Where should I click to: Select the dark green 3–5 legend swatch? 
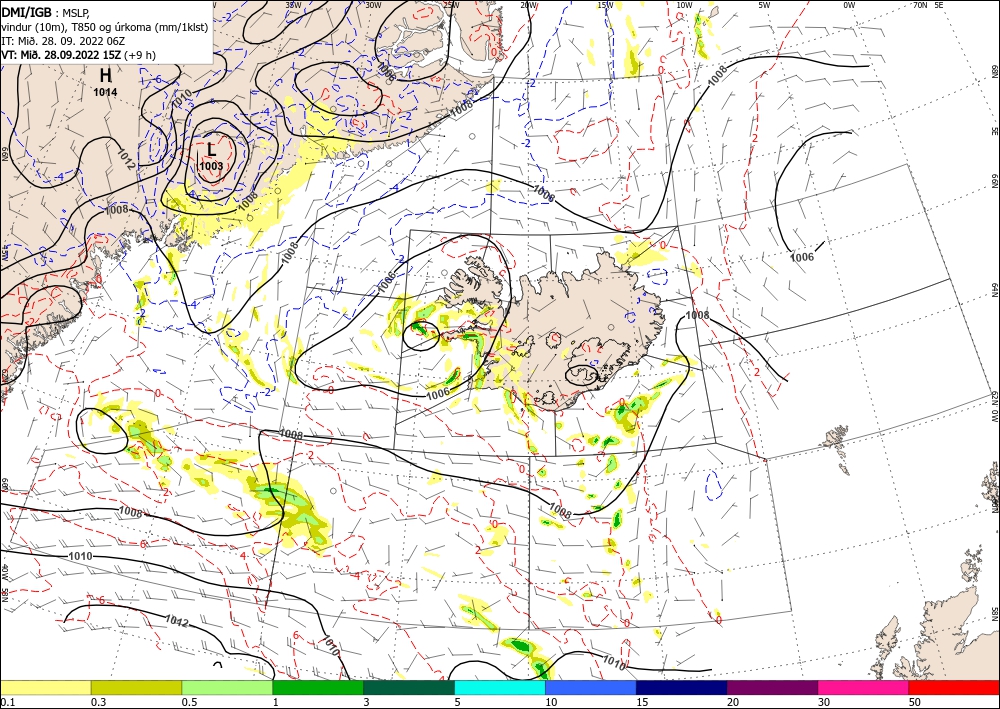coord(409,687)
